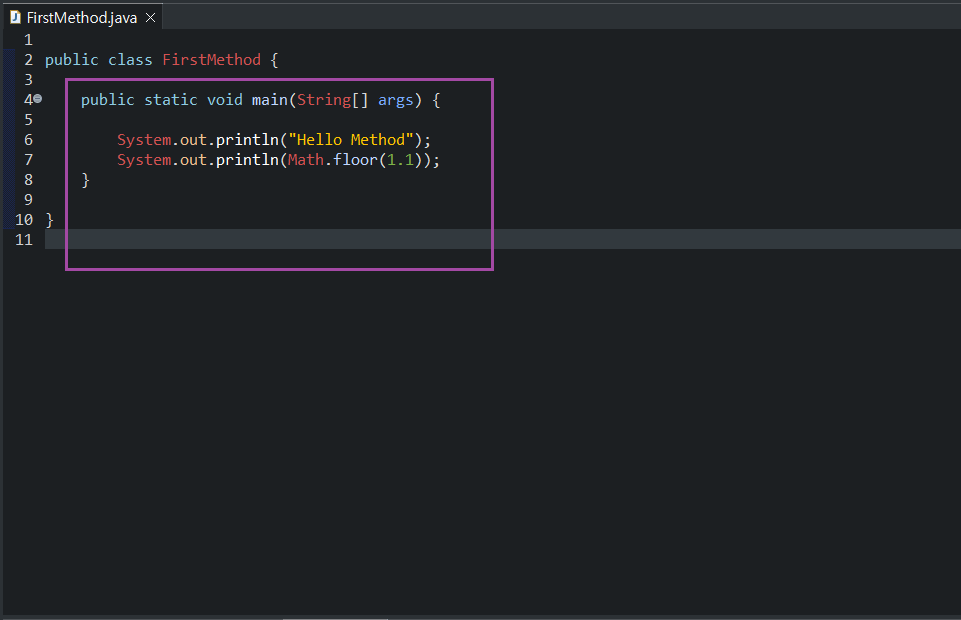Collapse the main method fold marker
This screenshot has width=961, height=620.
click(37, 99)
